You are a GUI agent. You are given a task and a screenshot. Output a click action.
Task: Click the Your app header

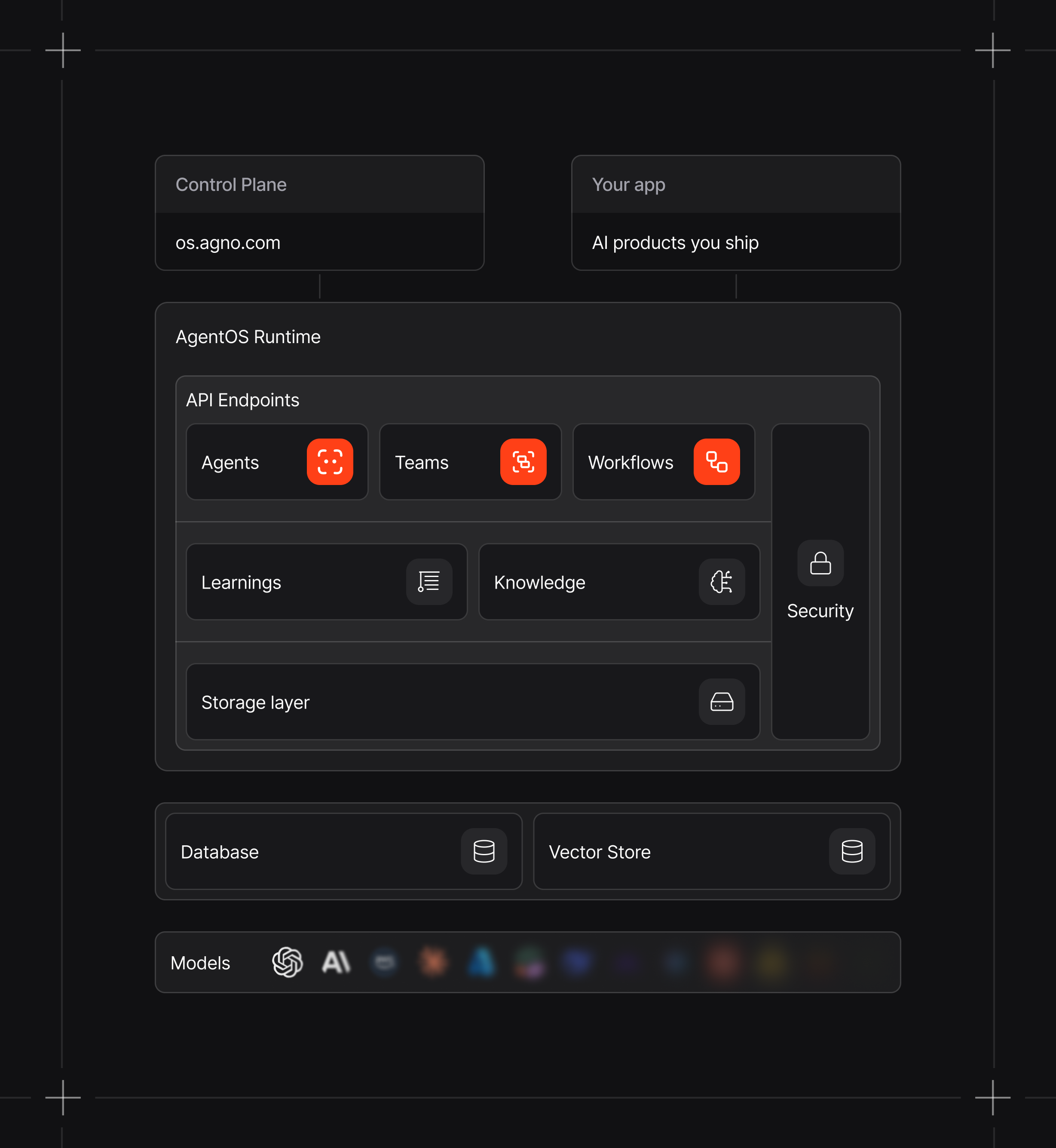(628, 184)
